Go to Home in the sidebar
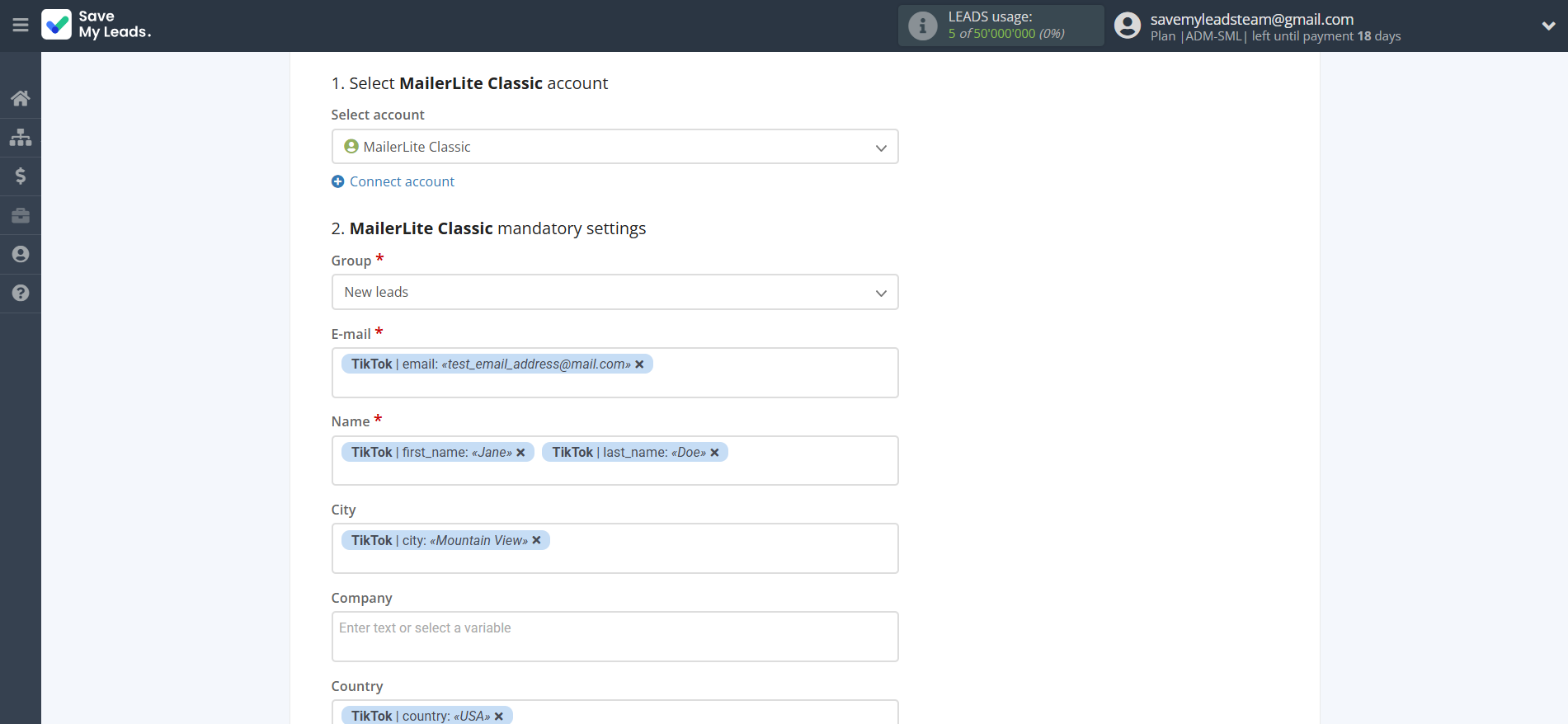 tap(21, 98)
